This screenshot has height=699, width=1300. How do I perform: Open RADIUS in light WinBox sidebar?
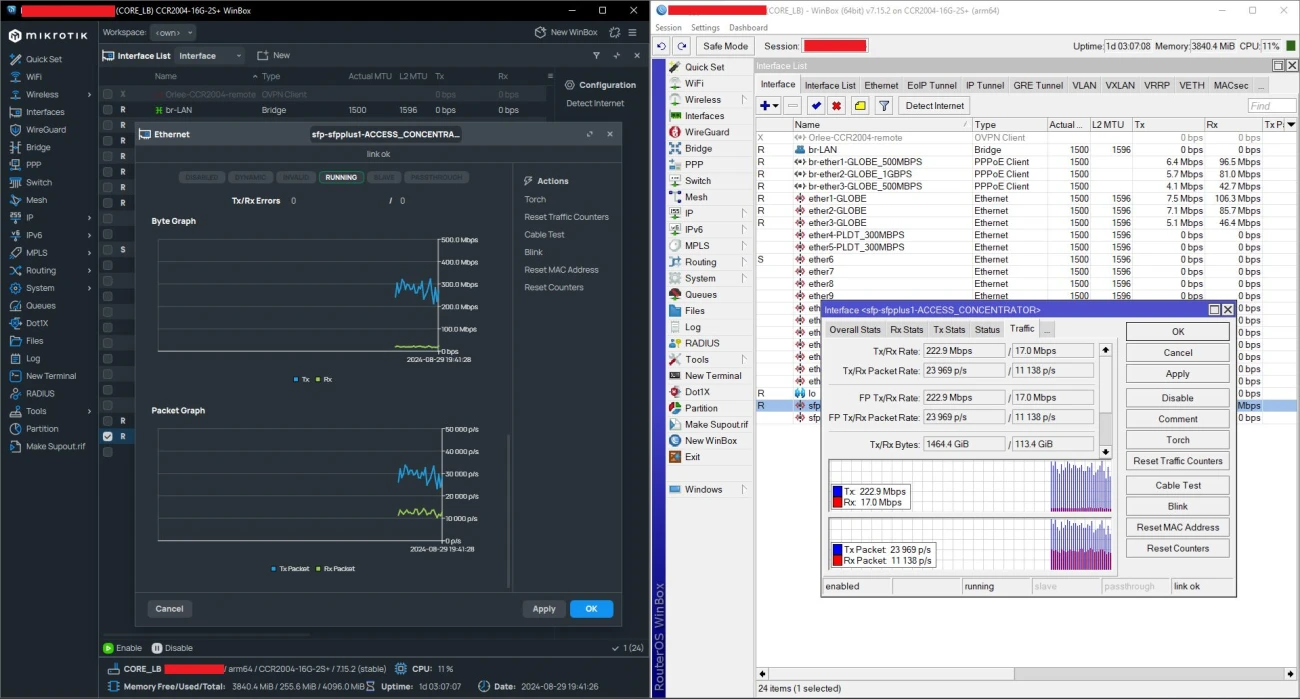coord(702,343)
